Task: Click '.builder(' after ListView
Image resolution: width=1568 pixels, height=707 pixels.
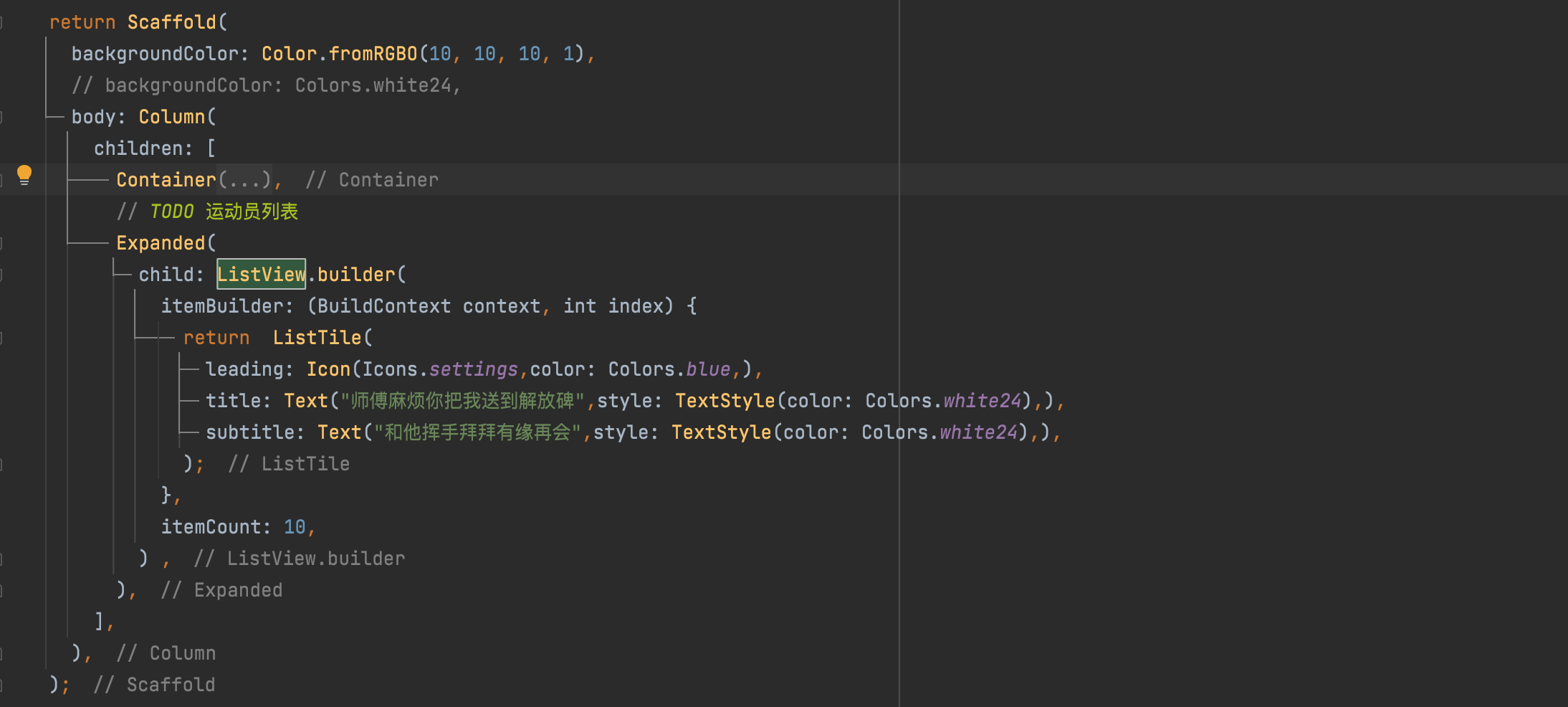Action: (x=357, y=274)
